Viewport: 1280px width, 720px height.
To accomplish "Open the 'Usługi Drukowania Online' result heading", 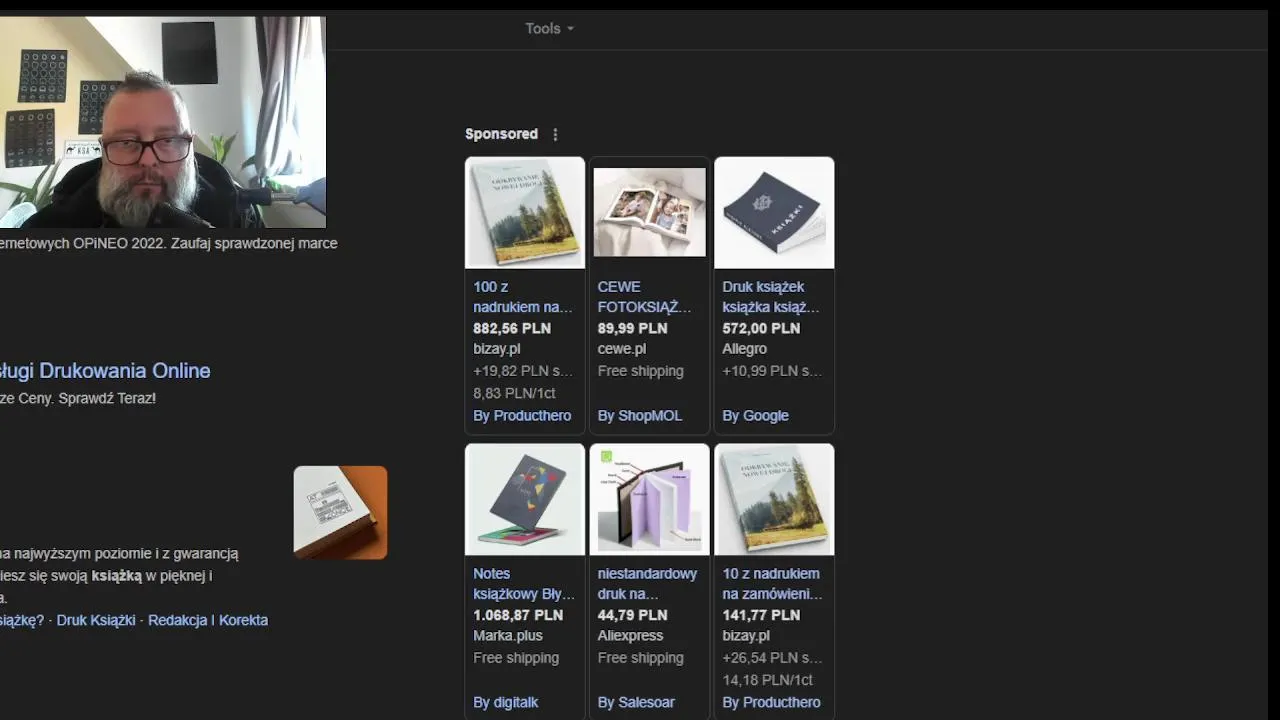I will point(105,371).
